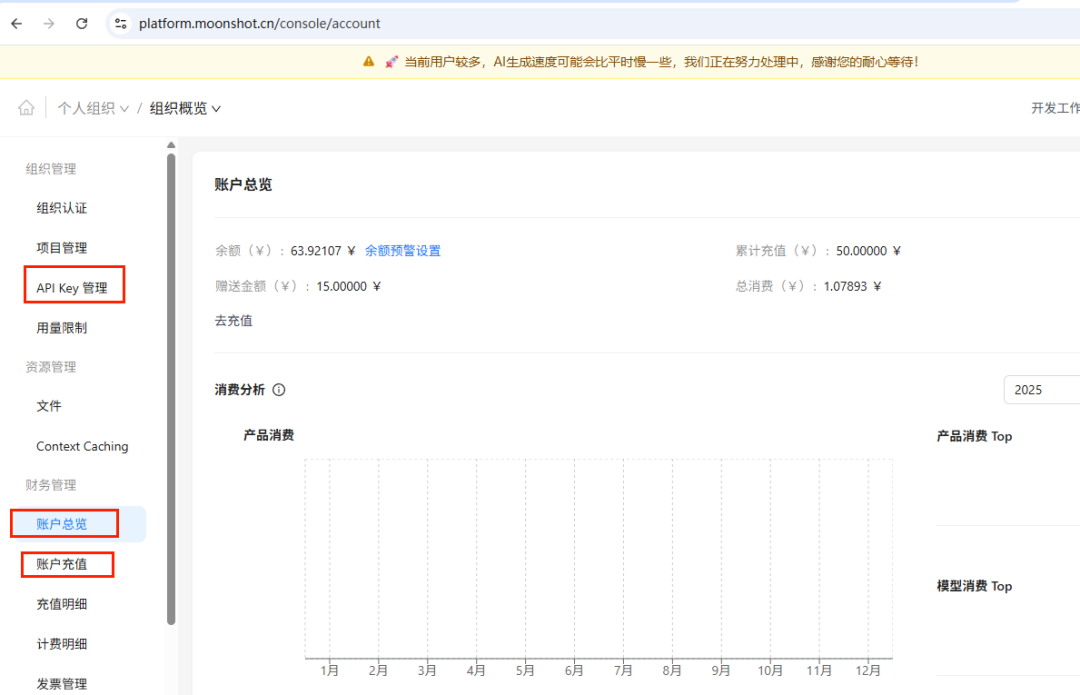Click the 去充值 link

tap(233, 321)
